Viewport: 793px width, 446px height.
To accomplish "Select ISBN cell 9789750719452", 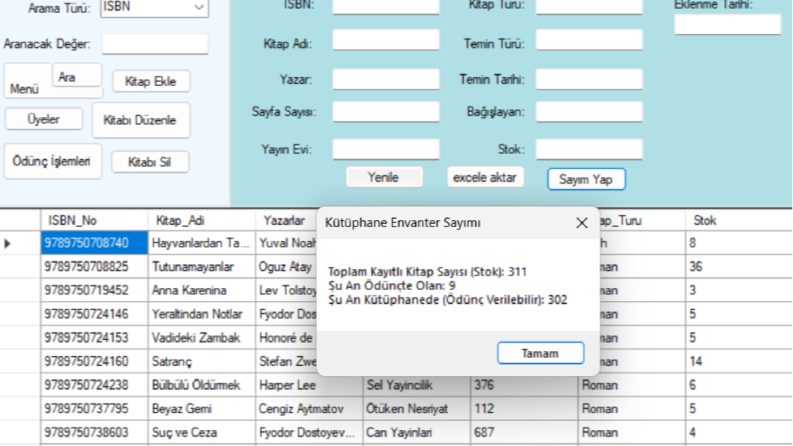I will 95,290.
